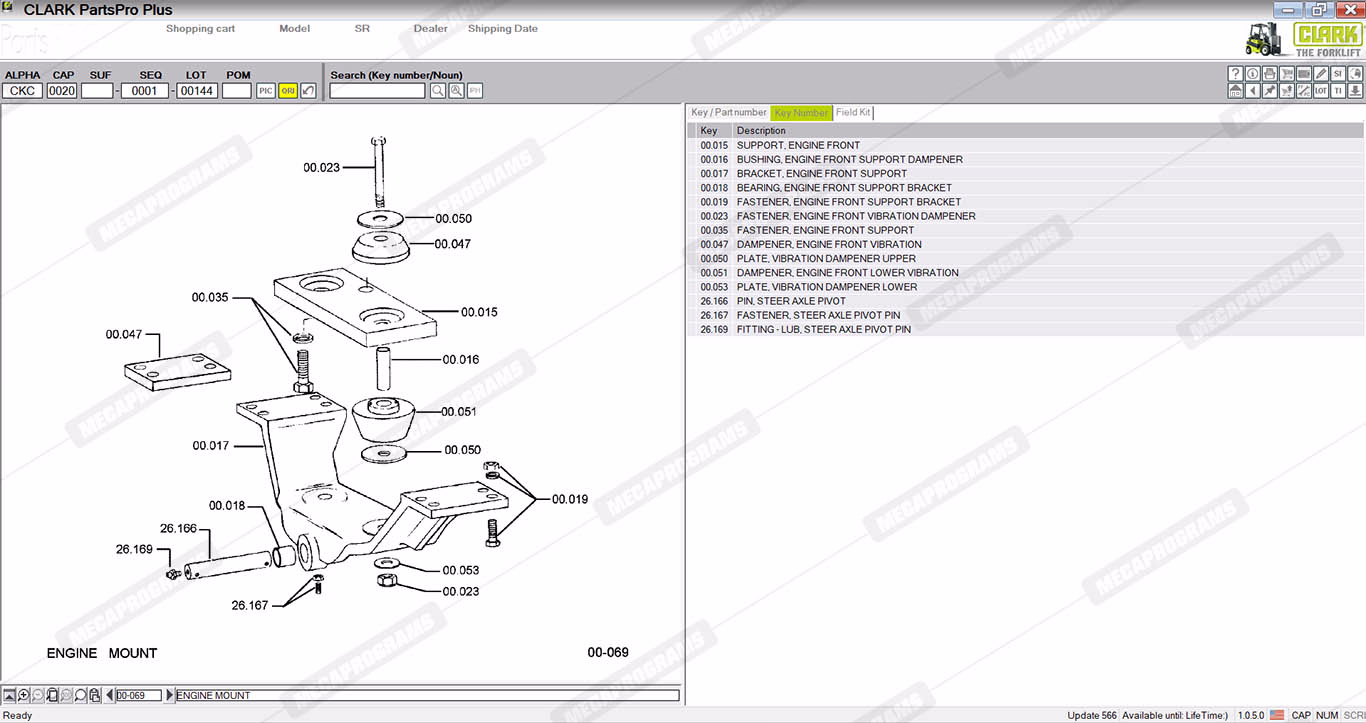Viewport: 1366px width, 723px height.
Task: Select the SUPPORT, ENGINE FRONT row
Action: (x=798, y=145)
